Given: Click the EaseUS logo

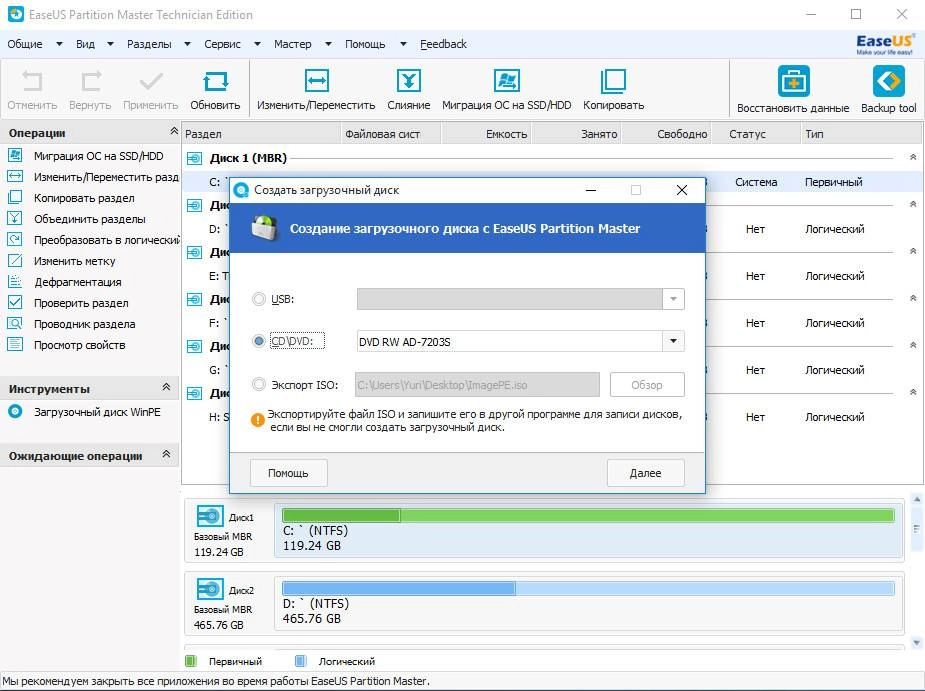Looking at the screenshot, I should (884, 44).
